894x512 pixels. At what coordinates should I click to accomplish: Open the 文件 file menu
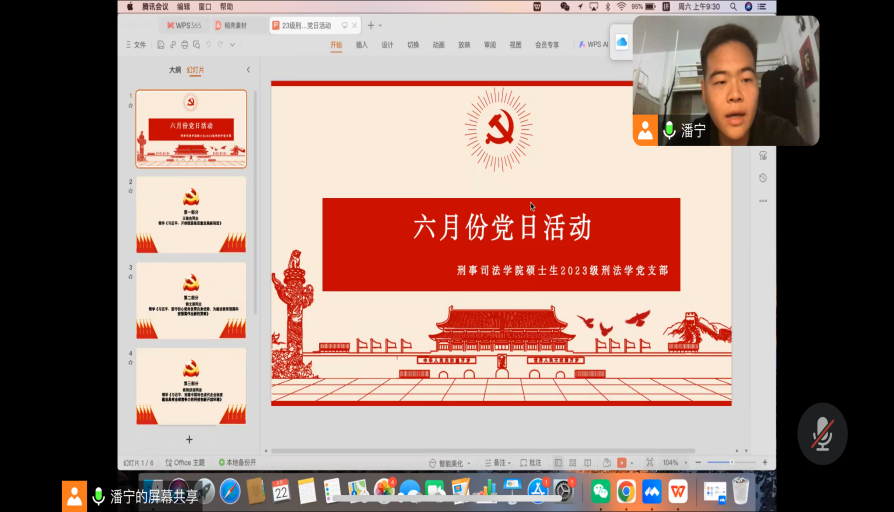(139, 45)
